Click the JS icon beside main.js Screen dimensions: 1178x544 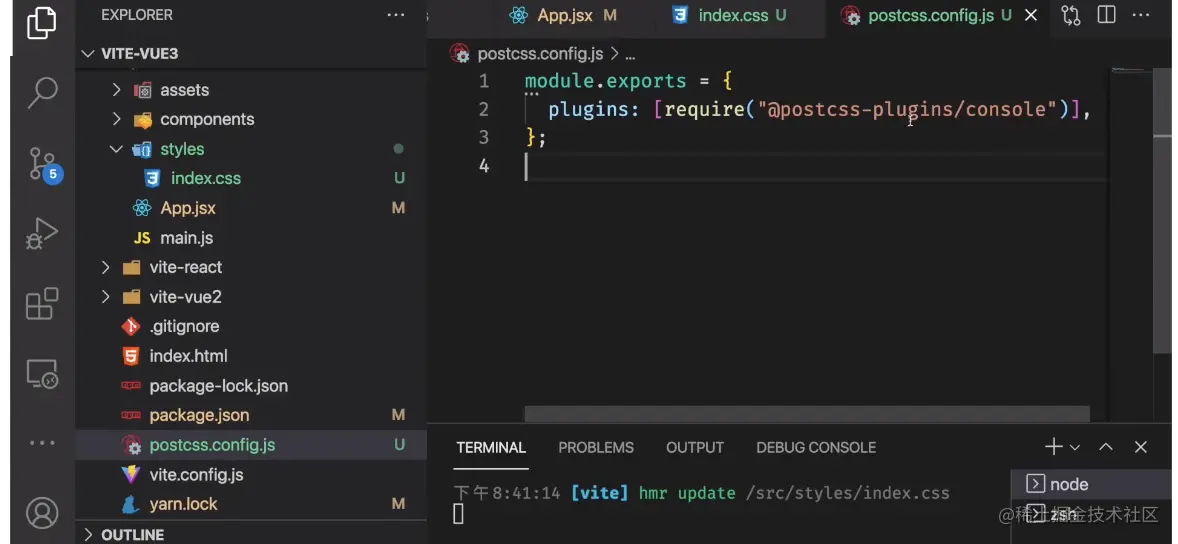pos(142,238)
